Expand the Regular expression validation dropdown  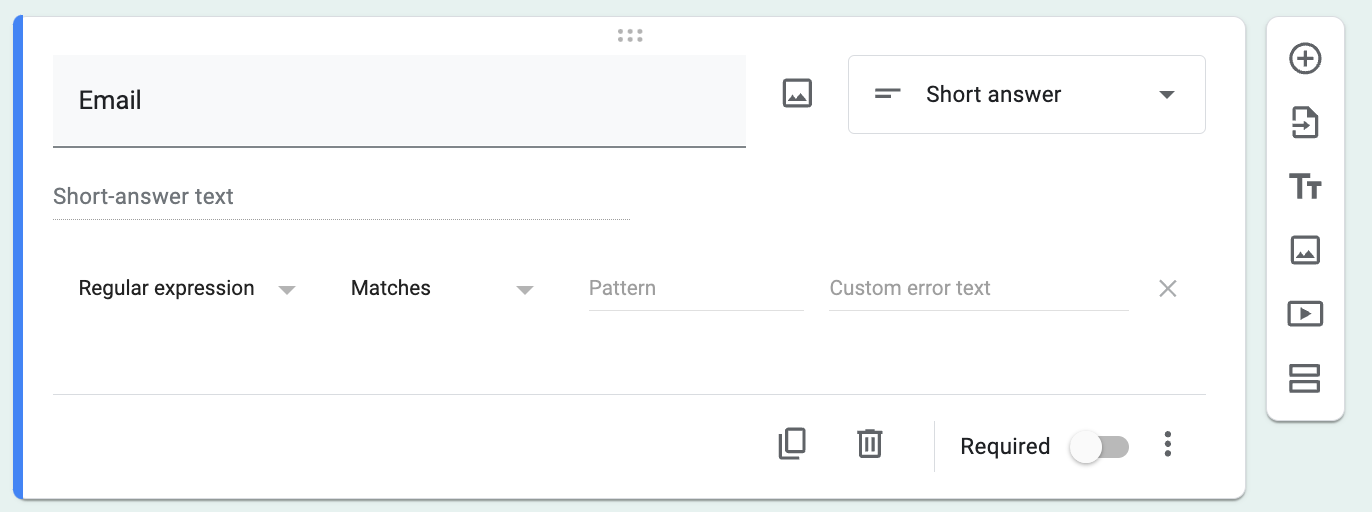pyautogui.click(x=187, y=289)
